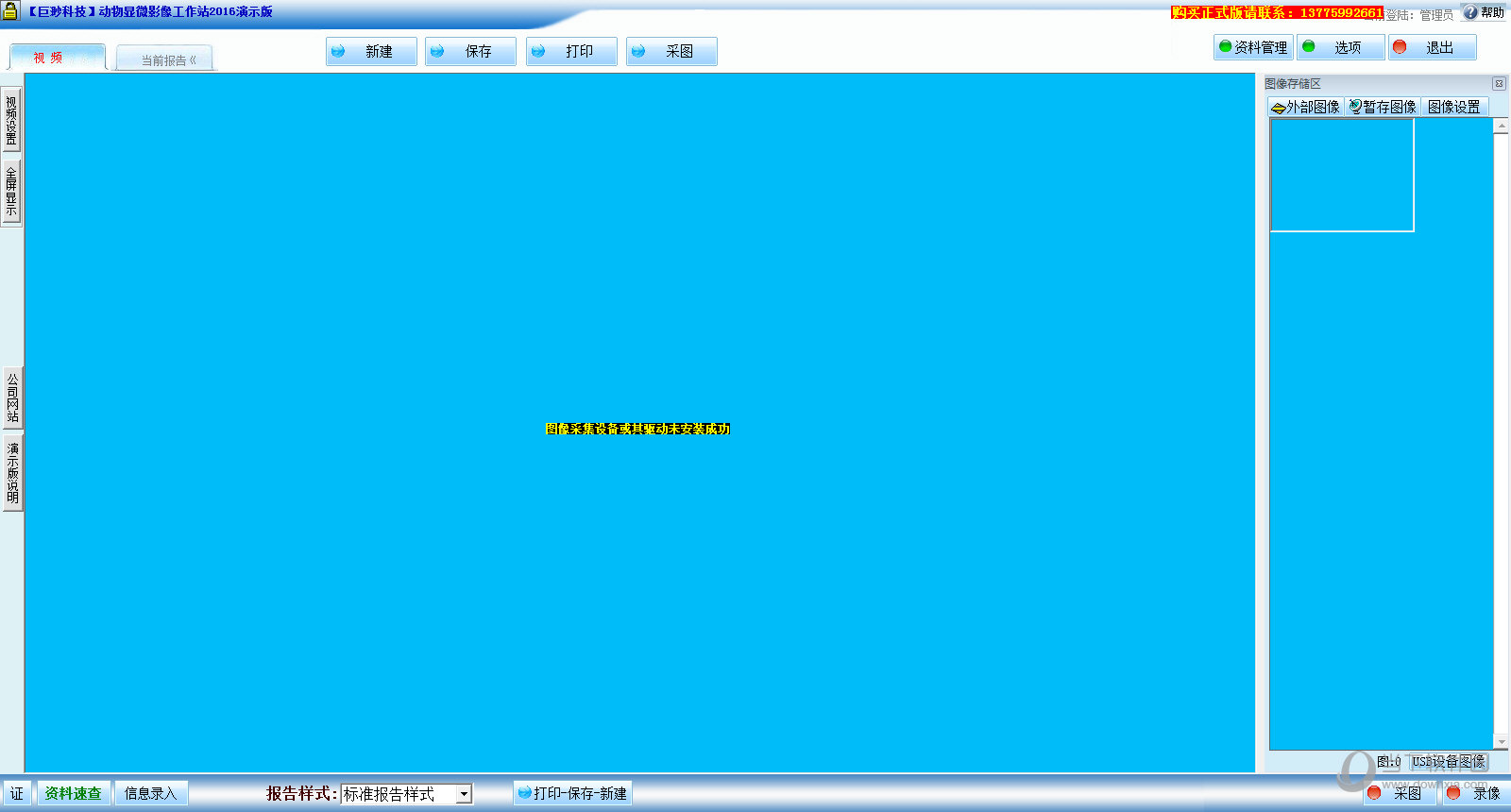Switch to the 视频 tab
1511x812 pixels.
[x=57, y=58]
